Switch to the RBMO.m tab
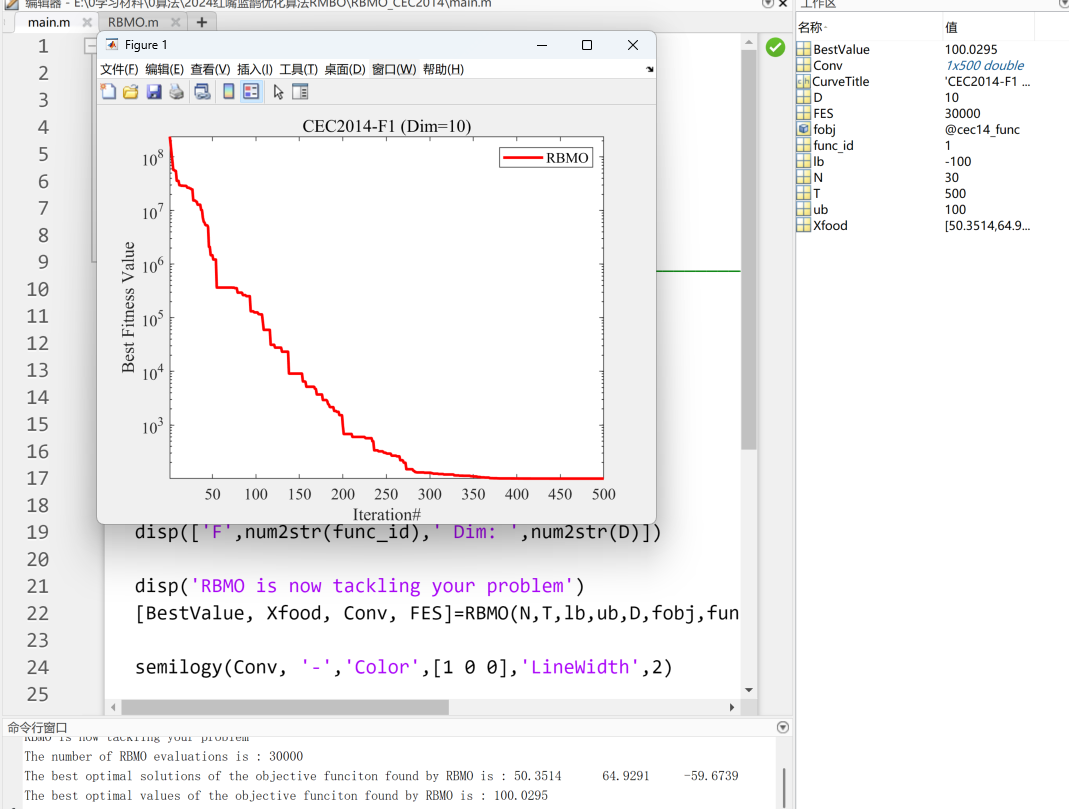Image resolution: width=1069 pixels, height=809 pixels. 133,22
